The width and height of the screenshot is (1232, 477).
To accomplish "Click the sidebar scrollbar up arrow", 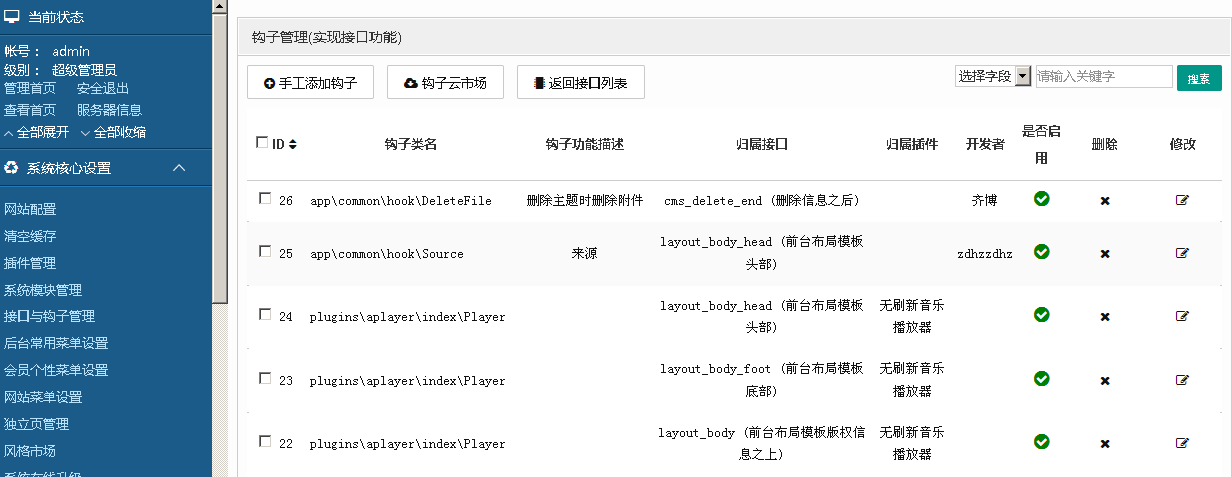I will click(x=221, y=5).
